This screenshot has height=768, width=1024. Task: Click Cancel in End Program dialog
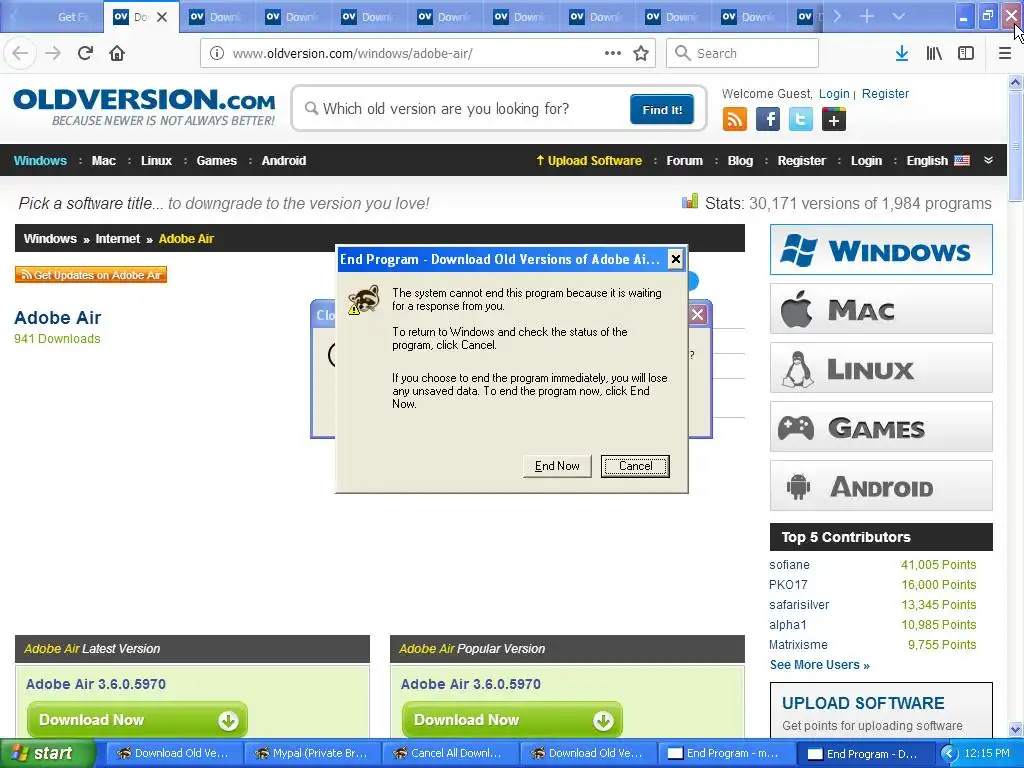[635, 466]
